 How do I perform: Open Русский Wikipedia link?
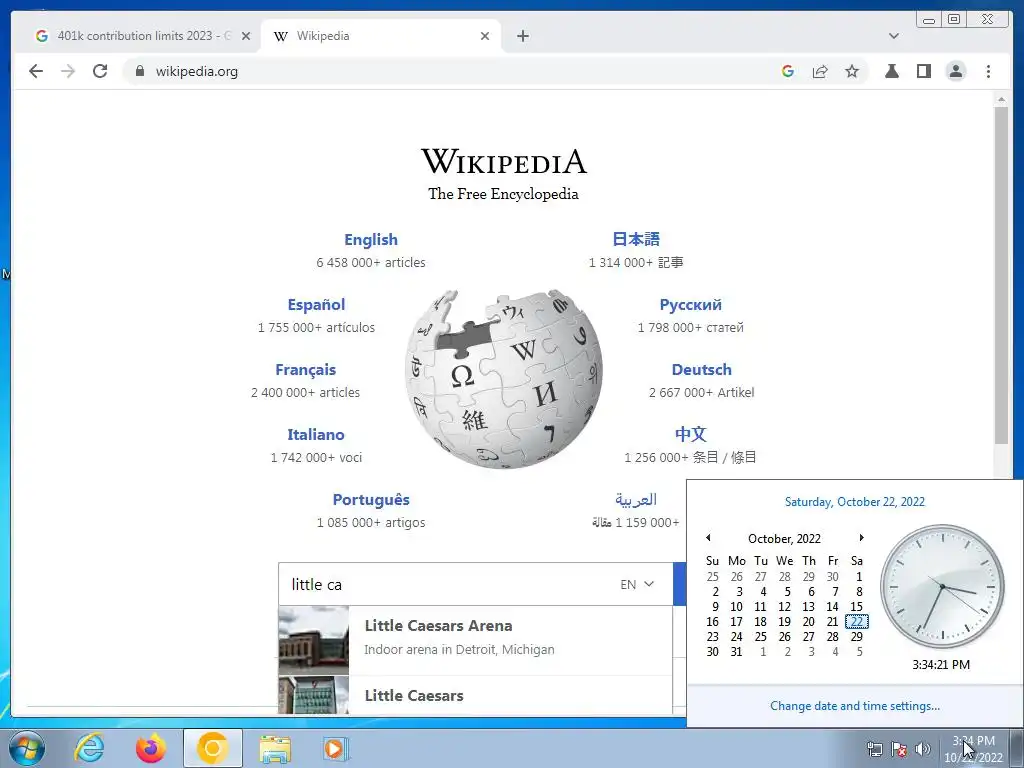pyautogui.click(x=690, y=304)
